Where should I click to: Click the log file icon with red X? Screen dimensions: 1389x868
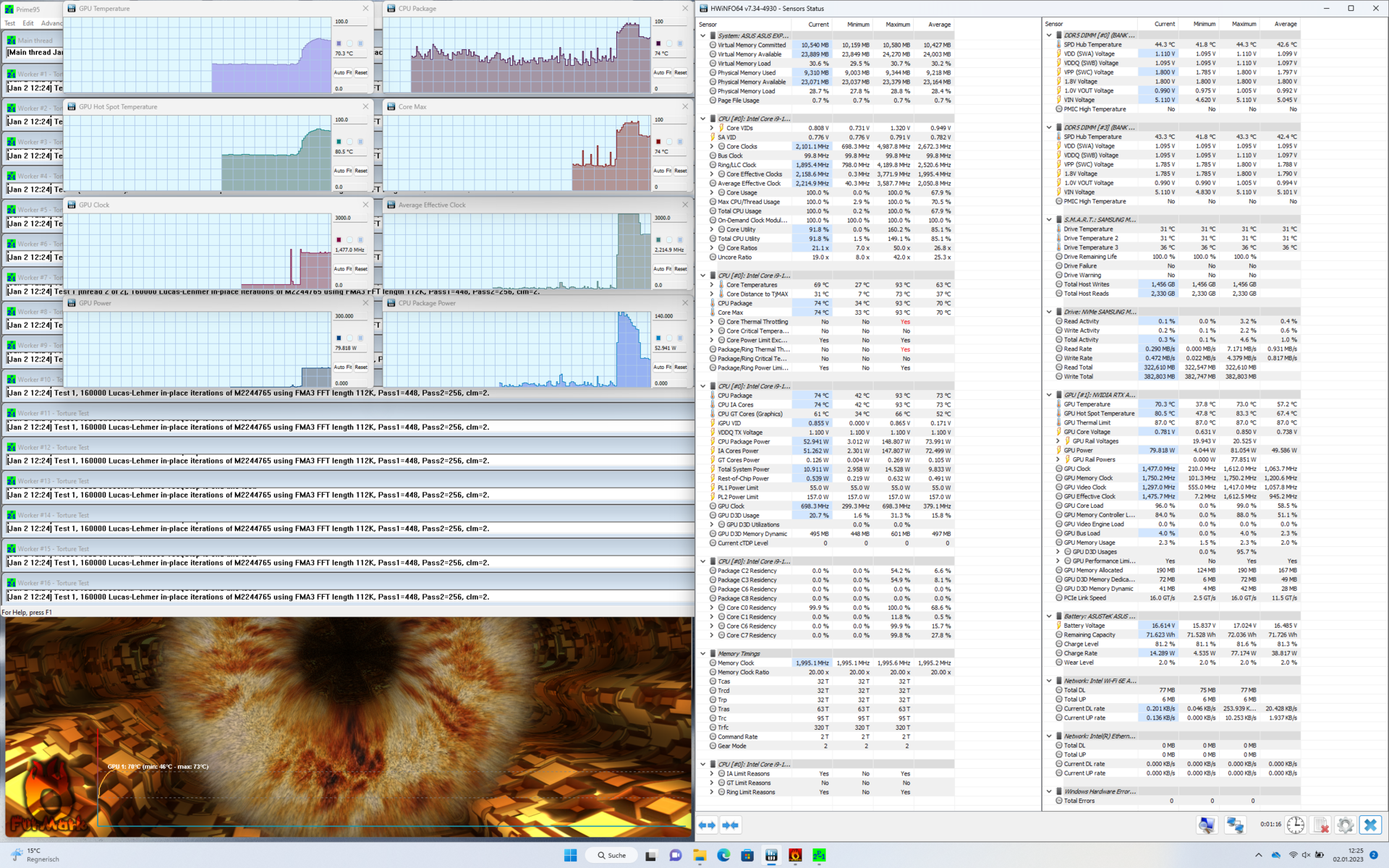[1320, 825]
